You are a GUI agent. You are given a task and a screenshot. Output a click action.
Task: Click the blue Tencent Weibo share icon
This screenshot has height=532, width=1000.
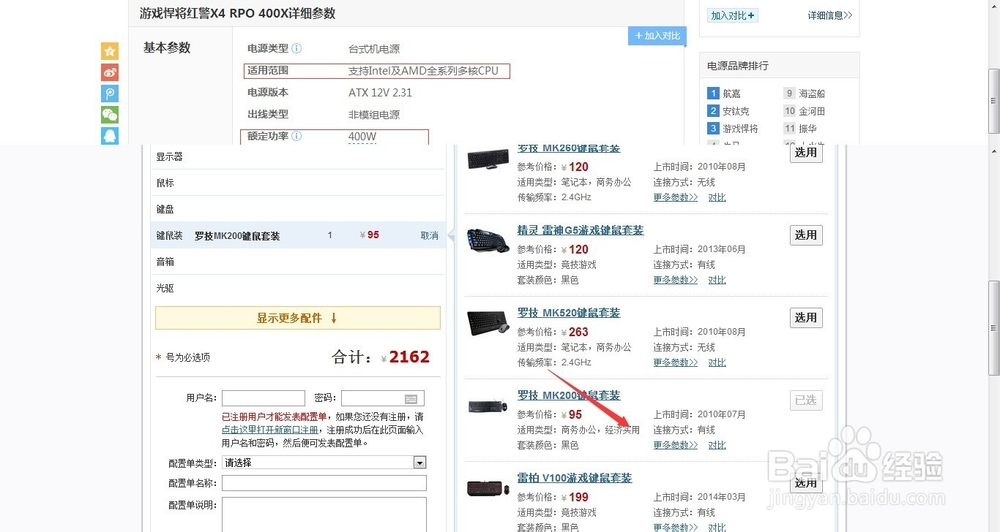tap(110, 93)
